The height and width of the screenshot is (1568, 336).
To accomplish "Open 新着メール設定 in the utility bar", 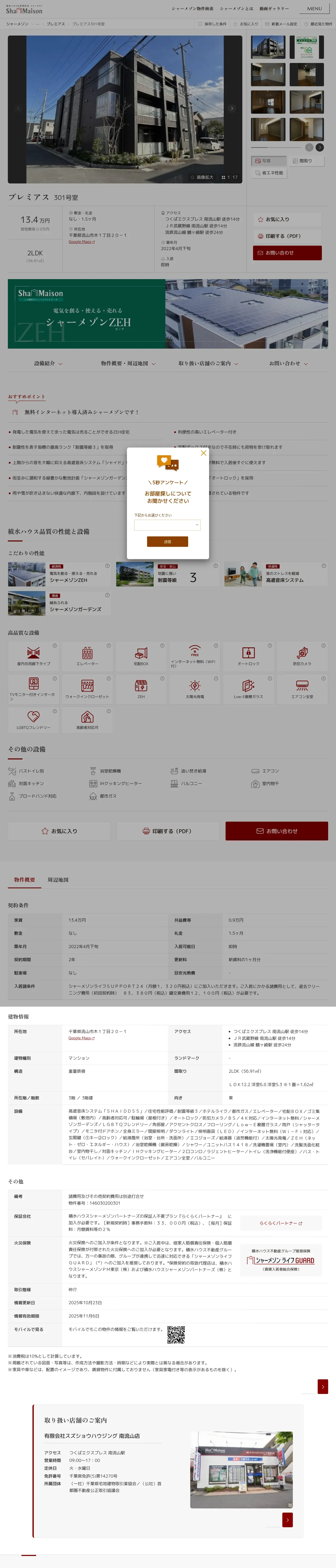I will coord(281,24).
